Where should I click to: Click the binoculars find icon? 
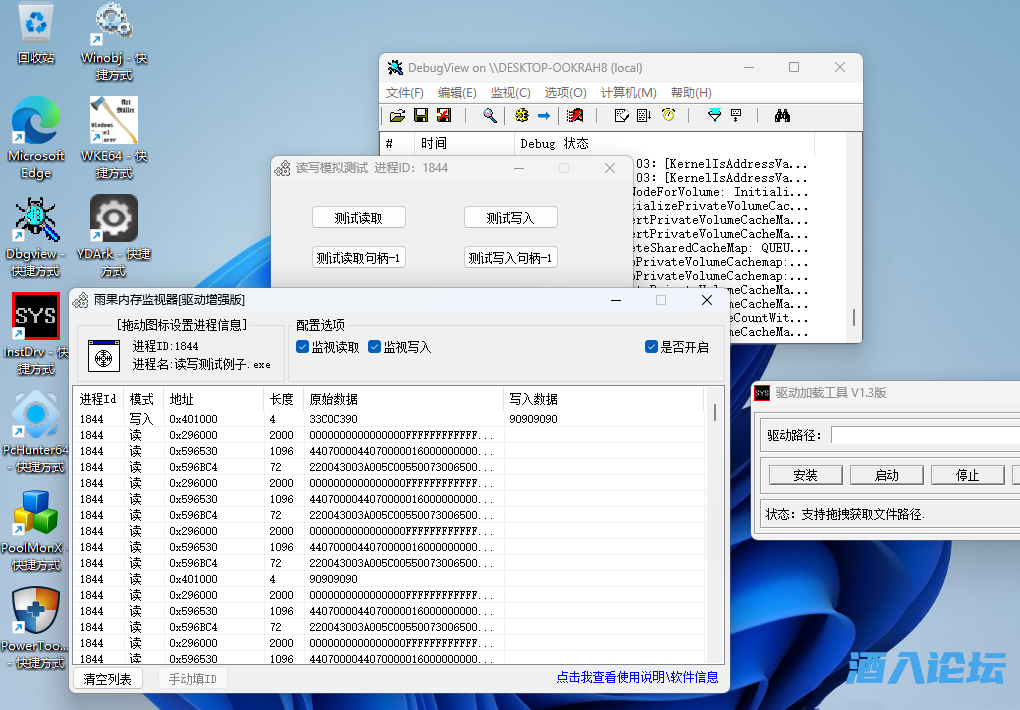point(782,116)
